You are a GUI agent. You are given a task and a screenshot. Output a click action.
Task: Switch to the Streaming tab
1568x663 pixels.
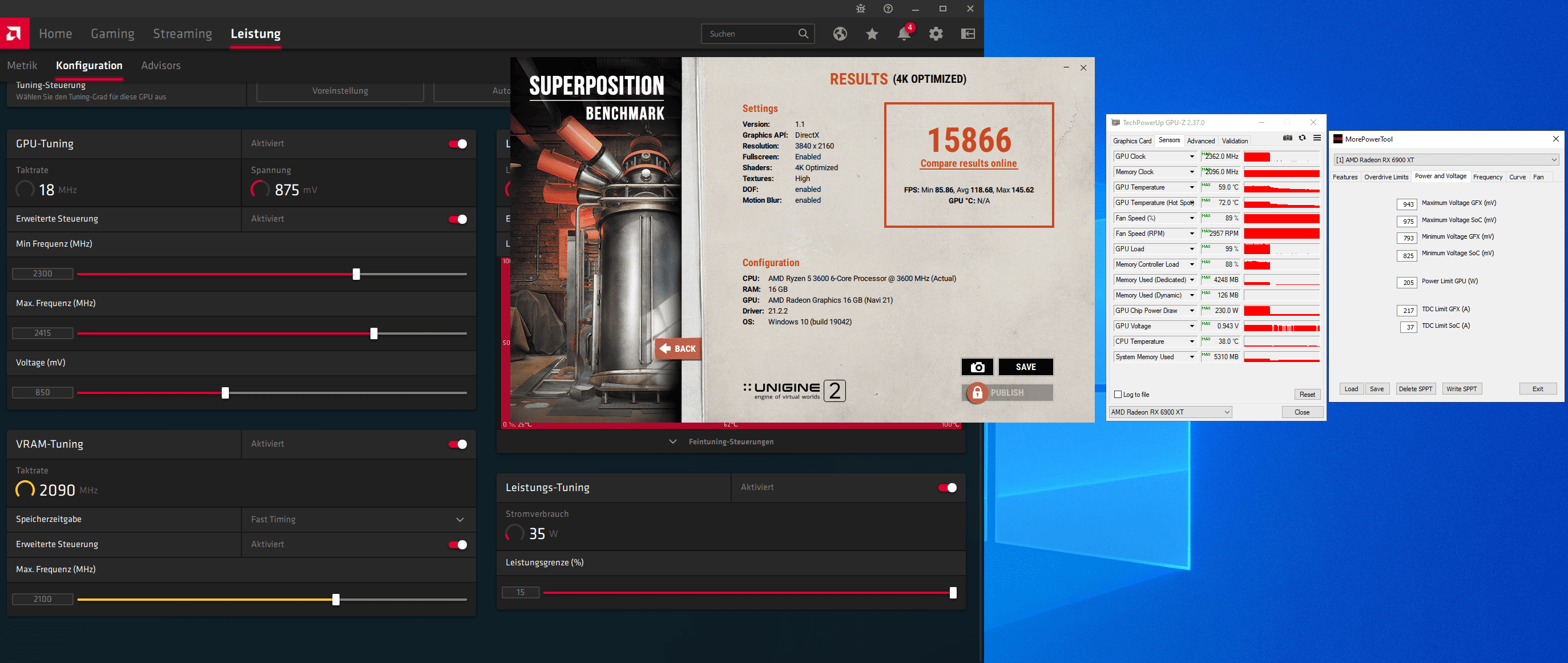(x=183, y=34)
